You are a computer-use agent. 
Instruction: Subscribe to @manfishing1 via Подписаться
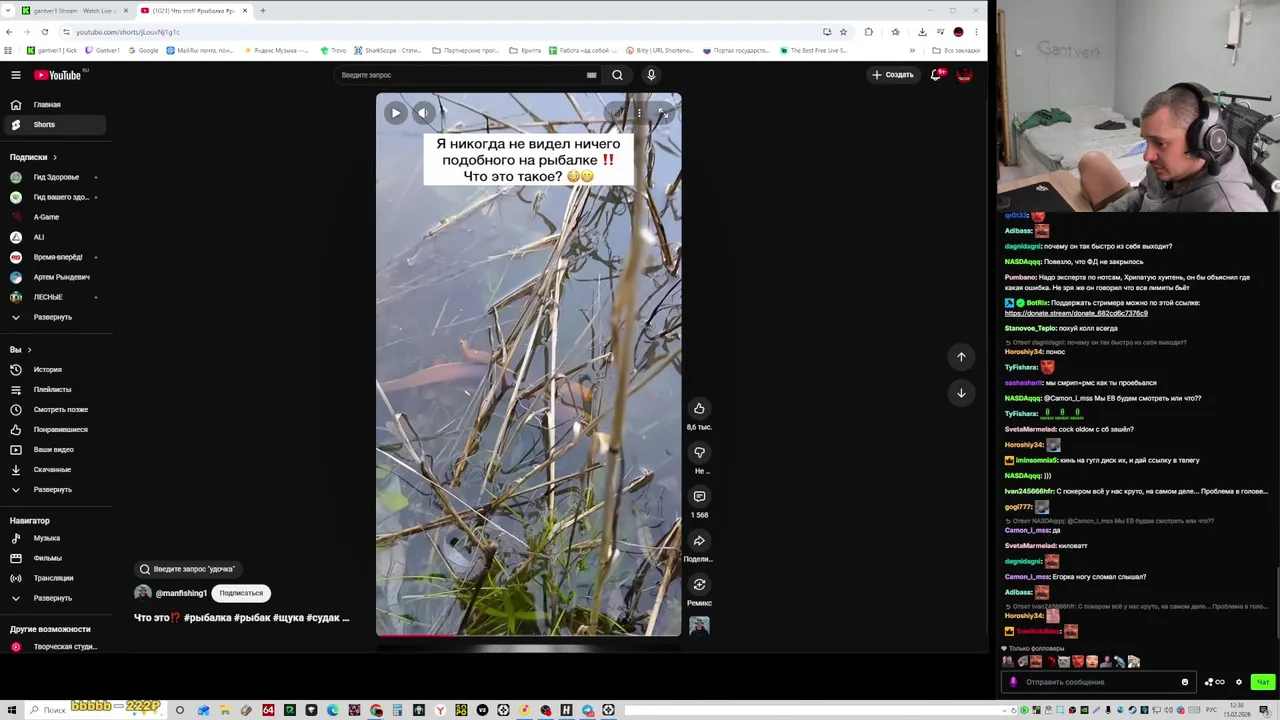[241, 593]
